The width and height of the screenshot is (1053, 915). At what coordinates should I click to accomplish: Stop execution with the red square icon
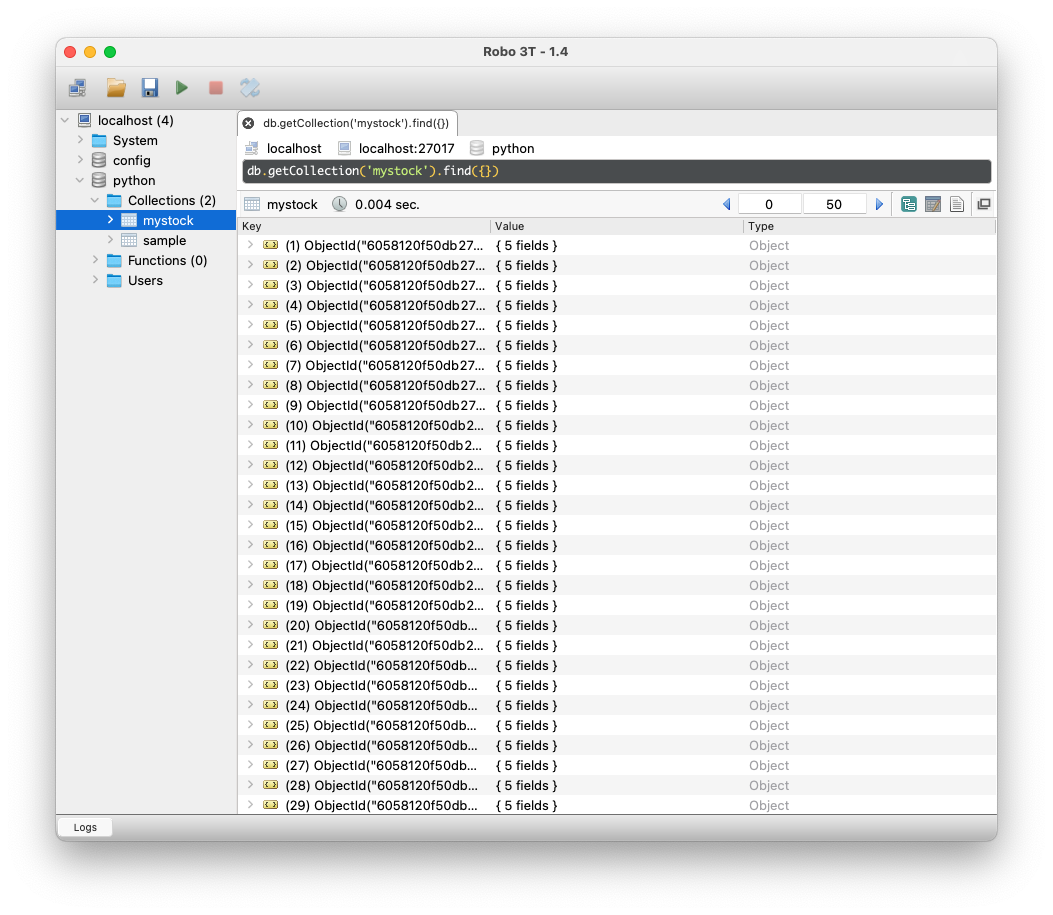[216, 88]
